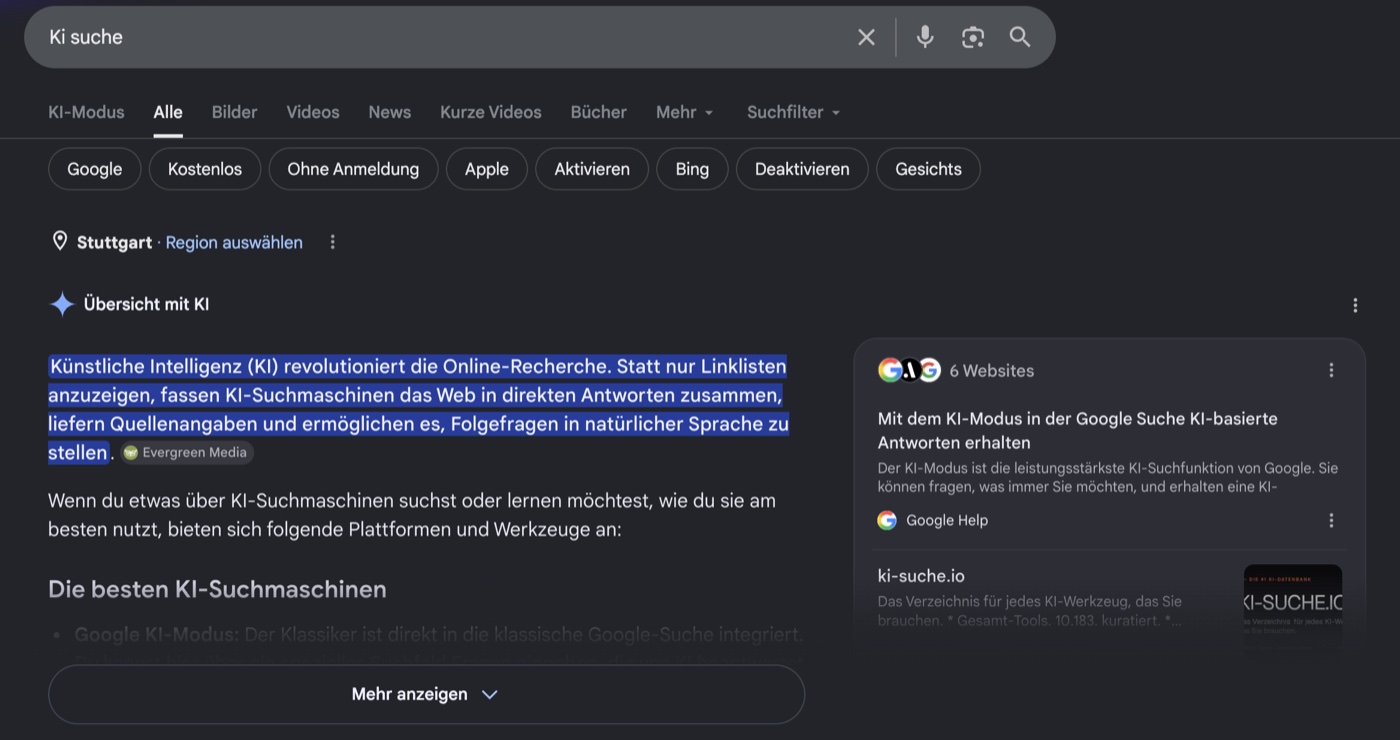This screenshot has height=740, width=1400.
Task: Click the location pin icon beside Stuttgart
Action: [60, 241]
